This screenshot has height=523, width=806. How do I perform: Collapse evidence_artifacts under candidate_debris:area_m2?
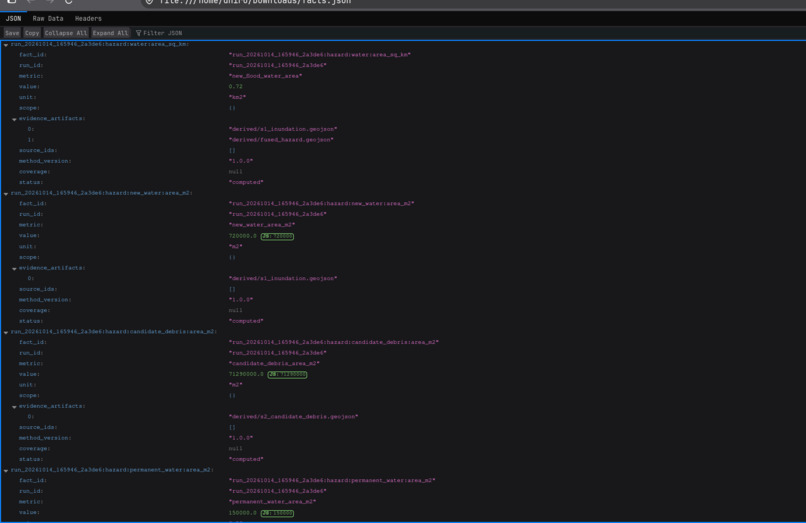click(14, 406)
